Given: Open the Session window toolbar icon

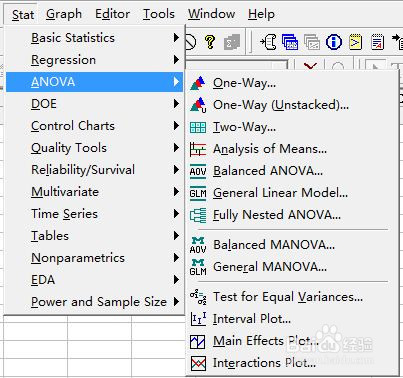Looking at the screenshot, I should click(x=268, y=42).
